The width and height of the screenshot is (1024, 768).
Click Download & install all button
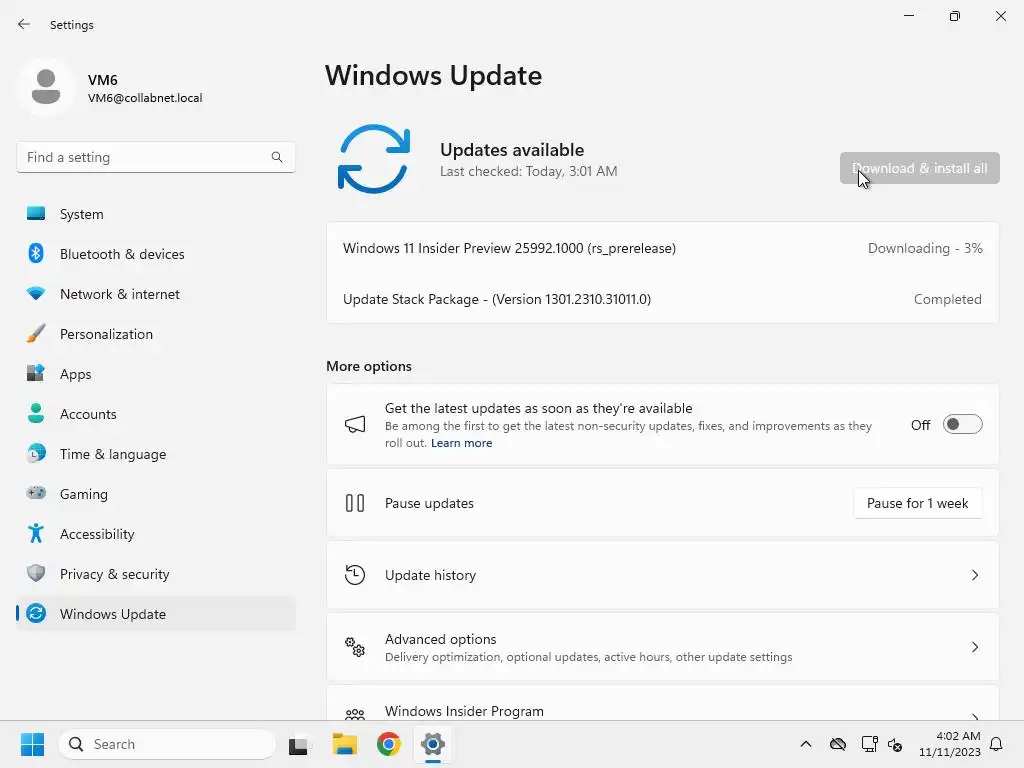(920, 168)
